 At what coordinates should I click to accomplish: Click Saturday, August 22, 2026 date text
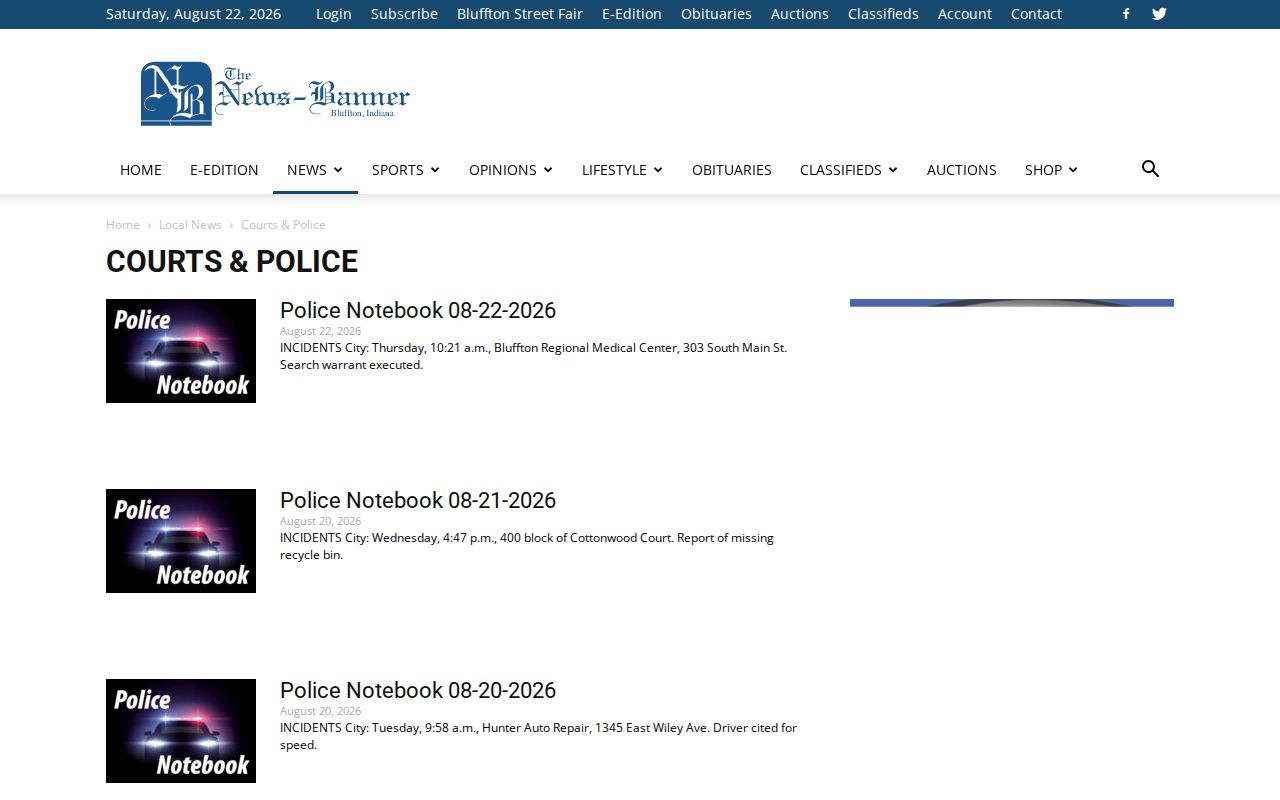pyautogui.click(x=193, y=14)
